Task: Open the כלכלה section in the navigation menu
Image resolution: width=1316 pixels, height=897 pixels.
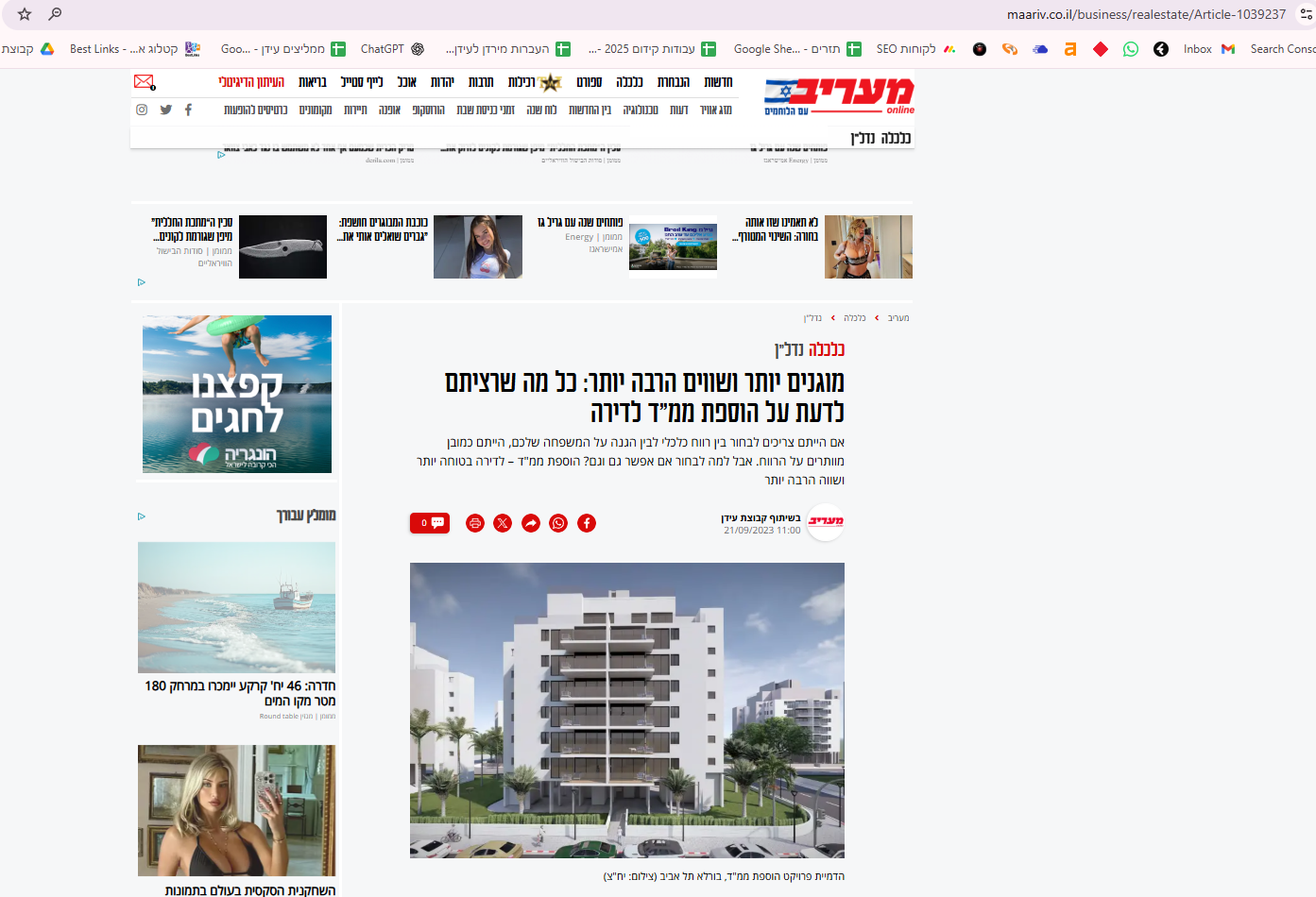Action: pyautogui.click(x=629, y=82)
